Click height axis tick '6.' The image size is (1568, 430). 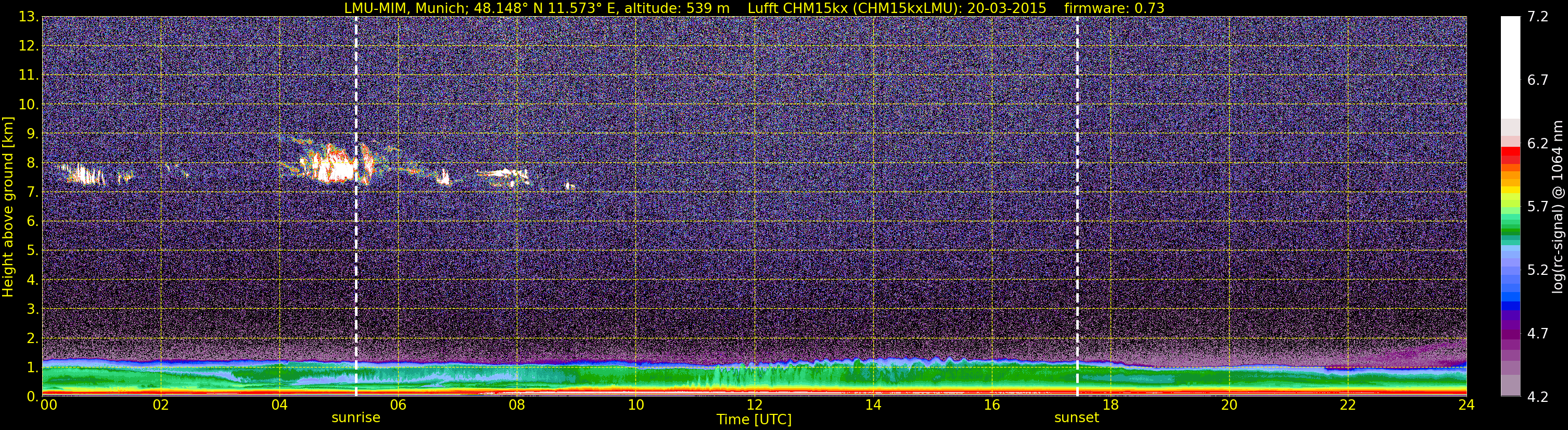[32, 222]
